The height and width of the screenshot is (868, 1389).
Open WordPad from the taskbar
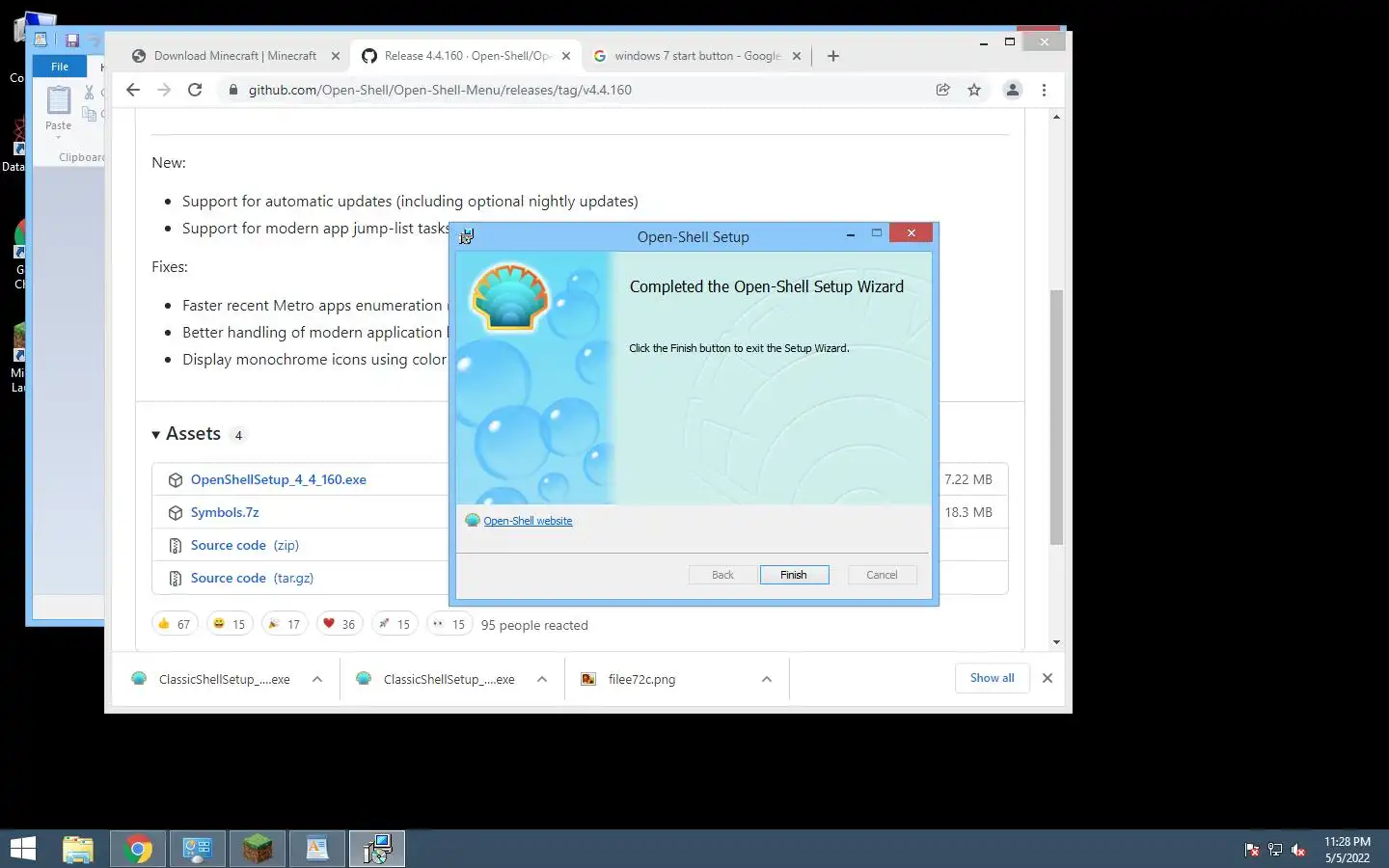click(x=317, y=849)
